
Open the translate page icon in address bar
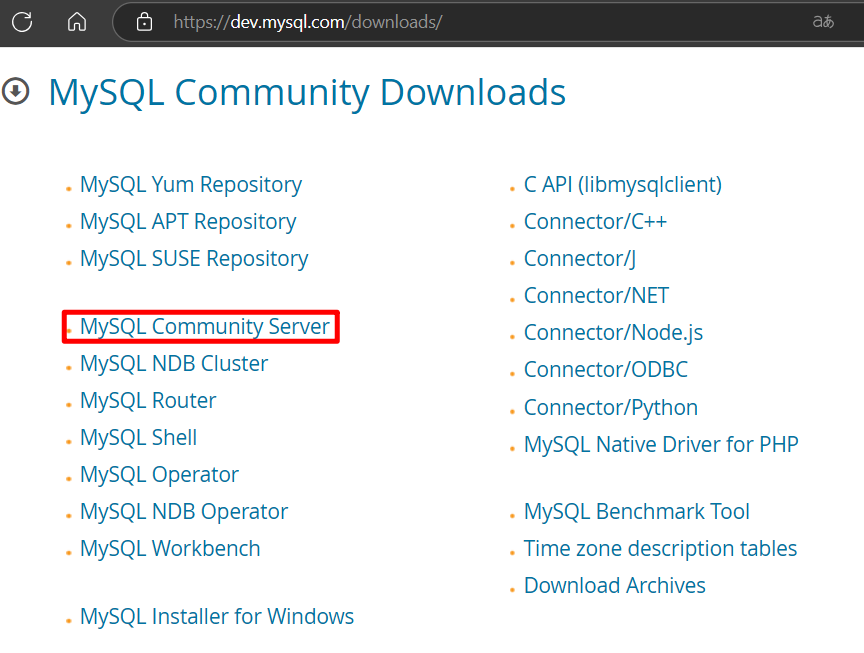[823, 21]
